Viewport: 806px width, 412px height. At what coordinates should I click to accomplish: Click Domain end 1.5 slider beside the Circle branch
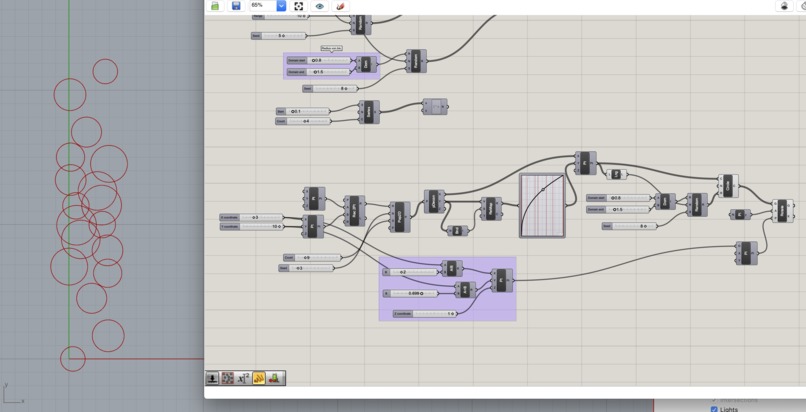coord(619,210)
